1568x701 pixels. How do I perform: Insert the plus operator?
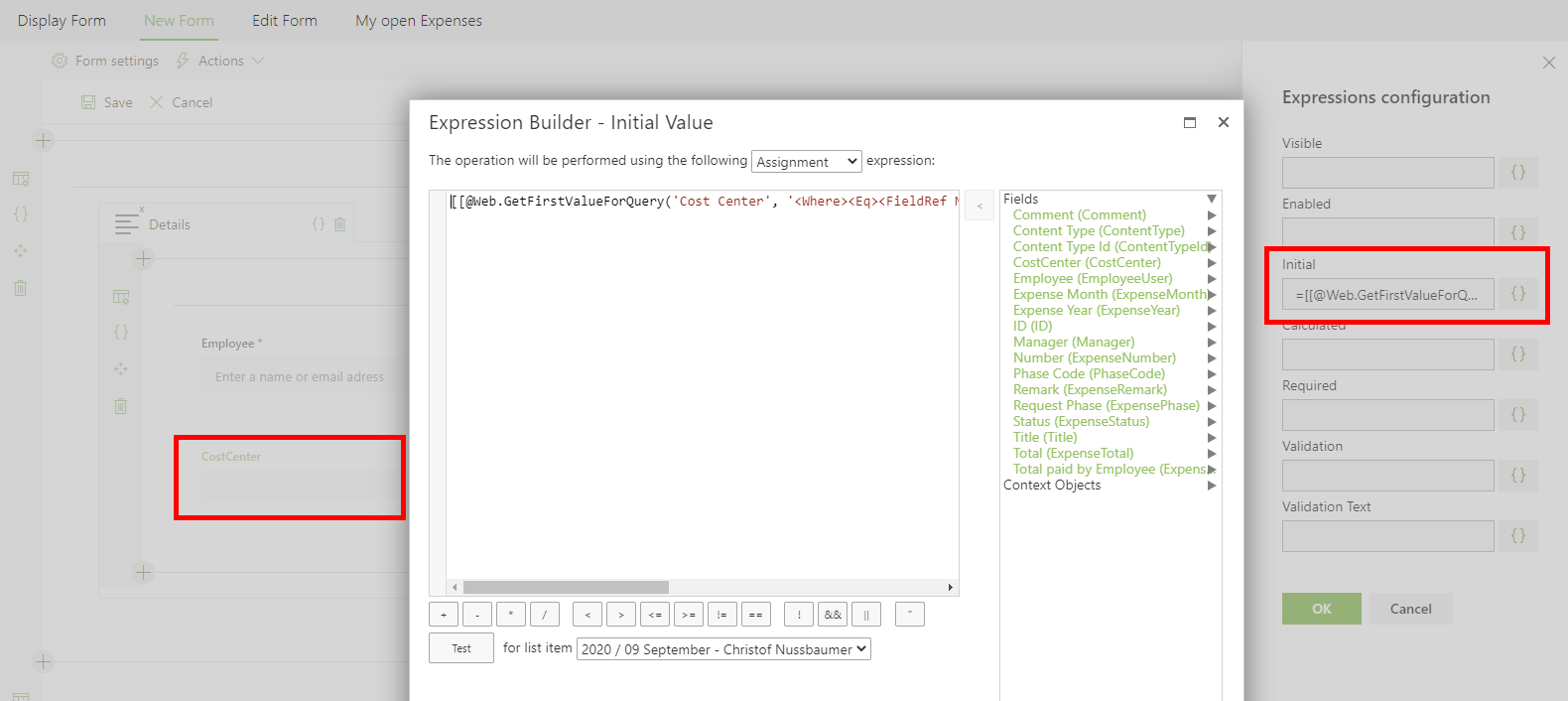[444, 615]
